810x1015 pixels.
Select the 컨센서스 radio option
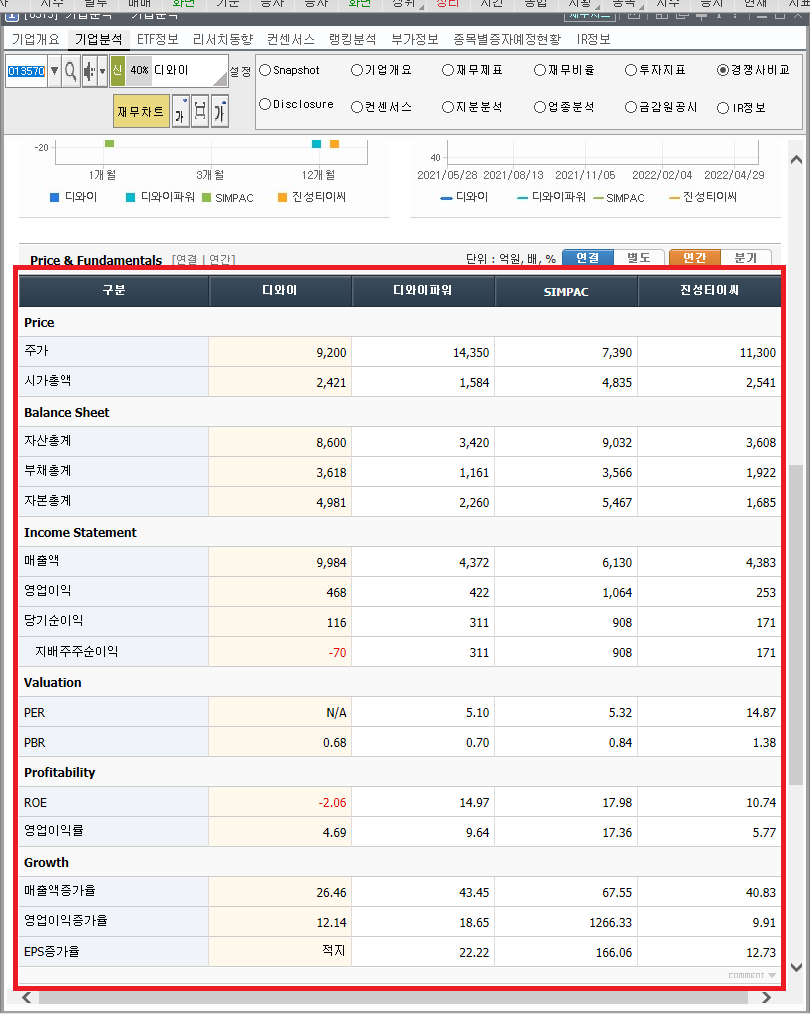click(357, 107)
